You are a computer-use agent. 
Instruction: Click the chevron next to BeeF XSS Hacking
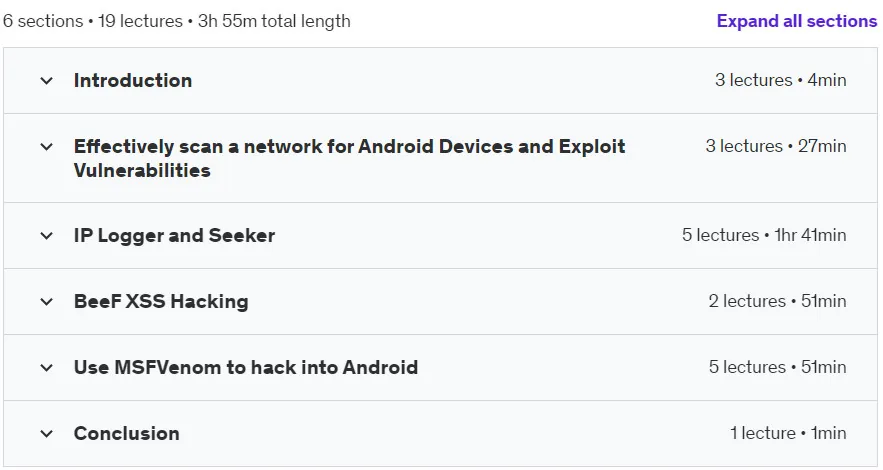point(47,302)
